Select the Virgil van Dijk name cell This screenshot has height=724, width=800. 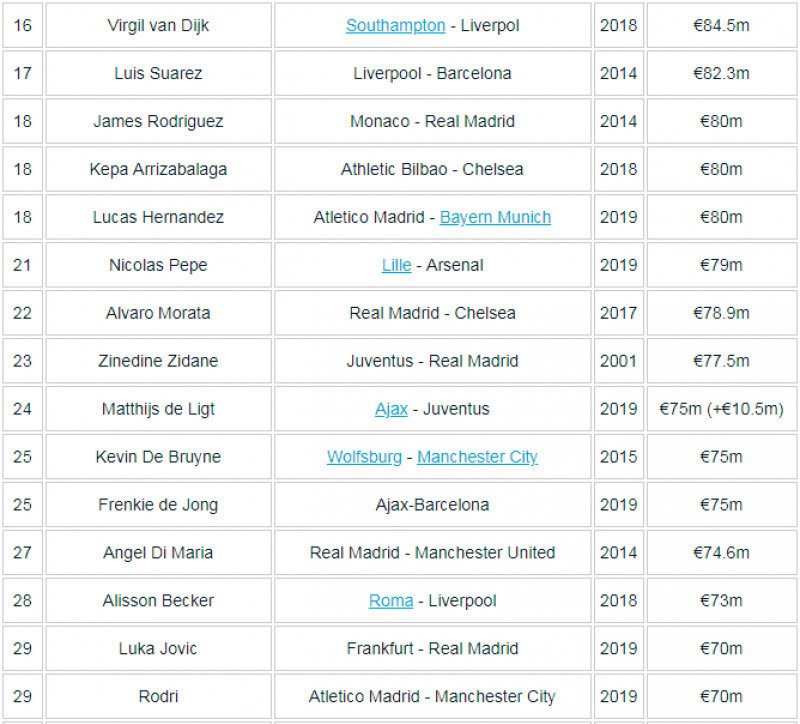pyautogui.click(x=158, y=26)
